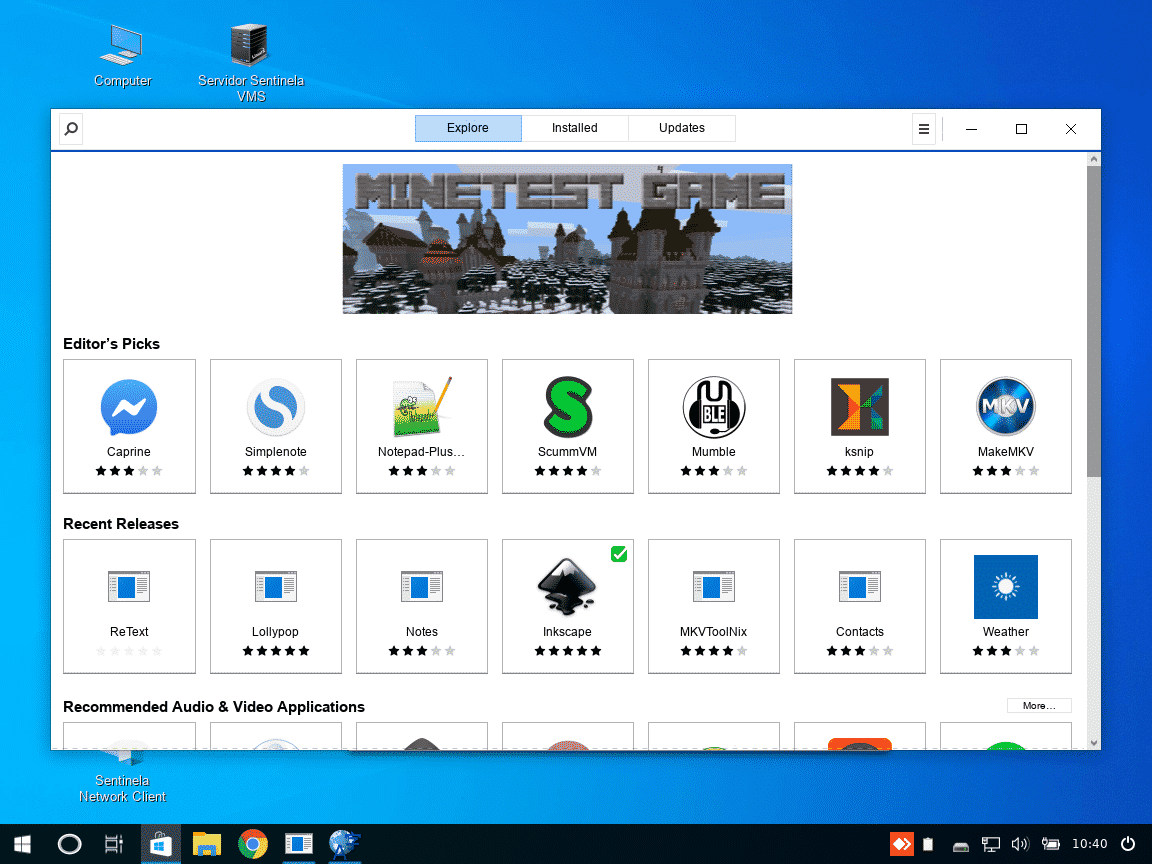Open the ksnip screenshot tool

(x=859, y=426)
